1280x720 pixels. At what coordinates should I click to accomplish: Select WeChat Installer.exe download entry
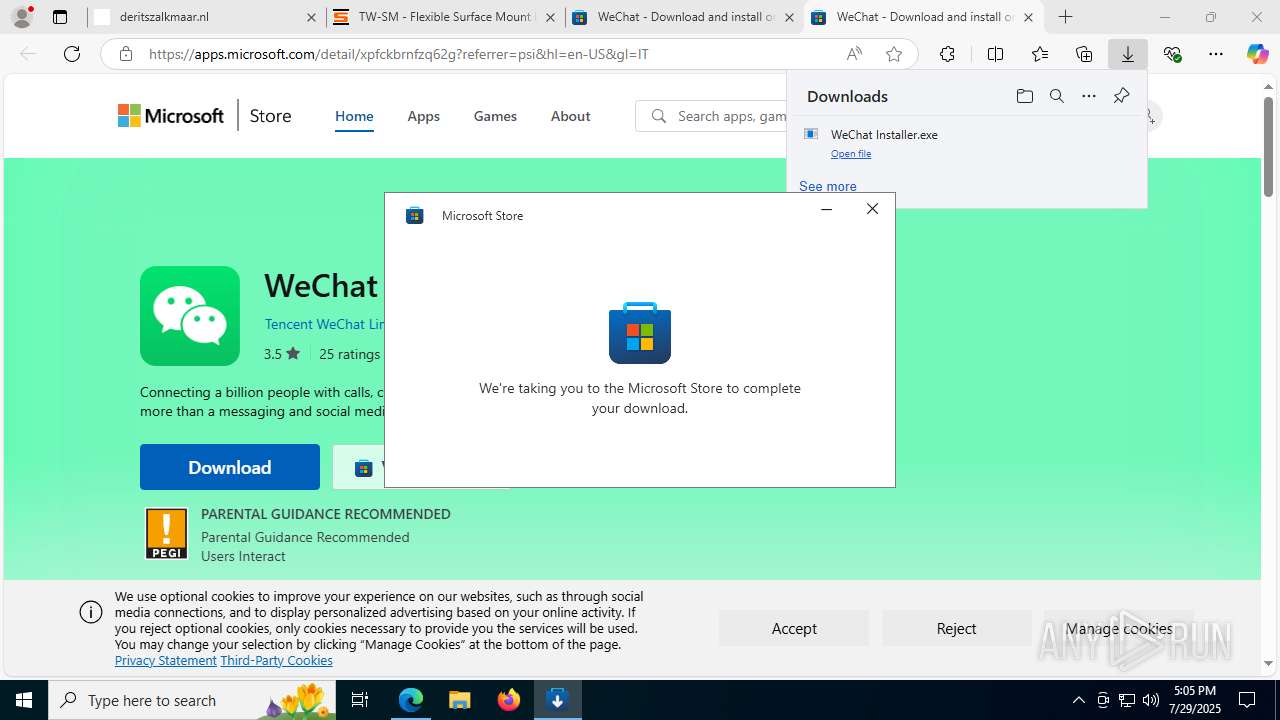click(966, 143)
